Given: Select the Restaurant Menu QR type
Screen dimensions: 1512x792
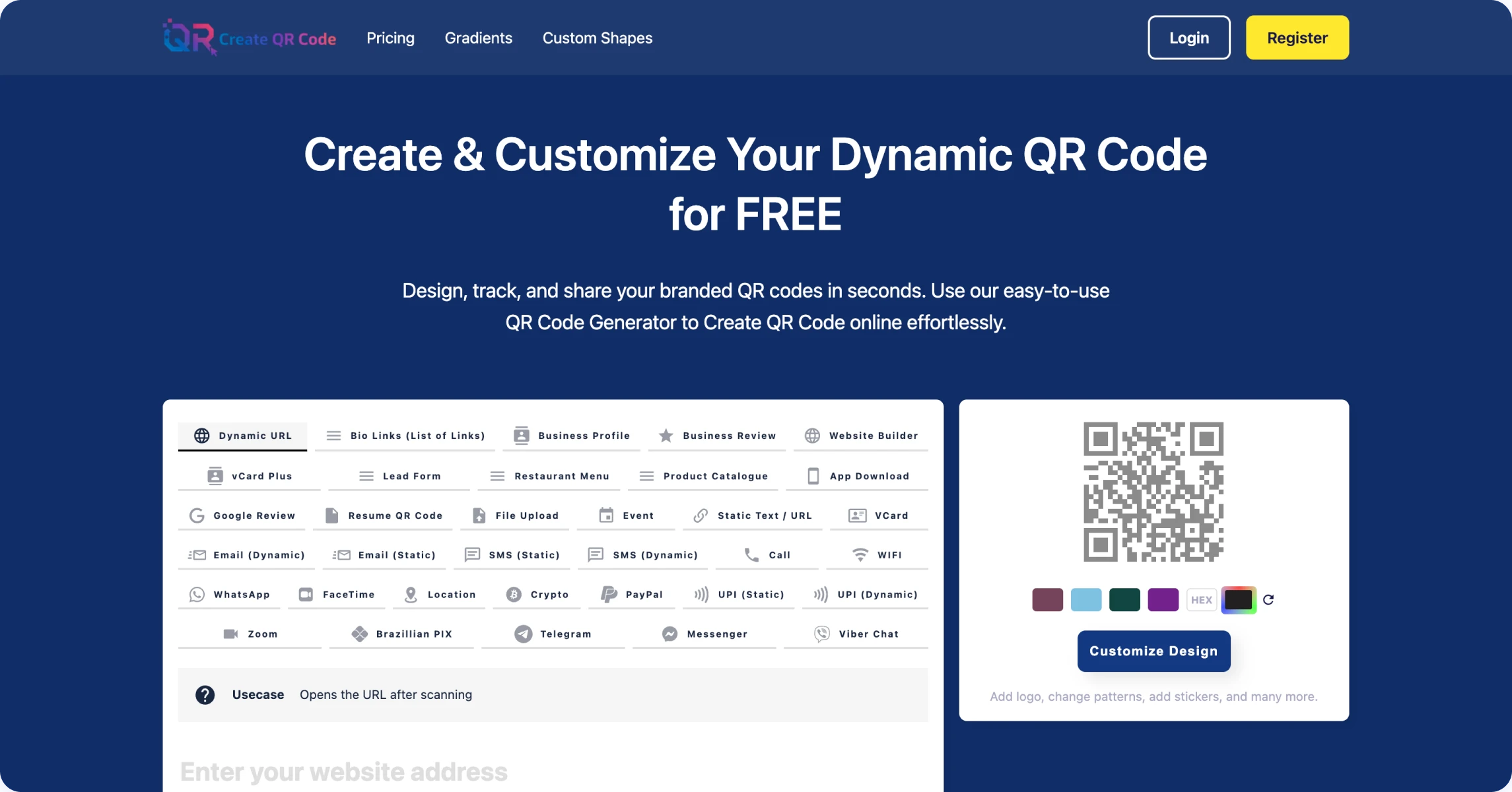Looking at the screenshot, I should [549, 476].
